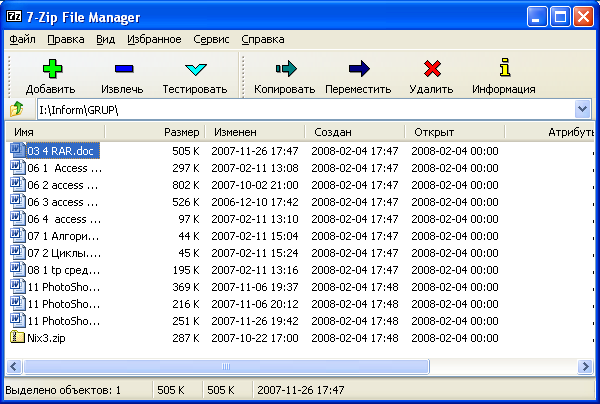Select file named 06 2 access …

tap(63, 185)
